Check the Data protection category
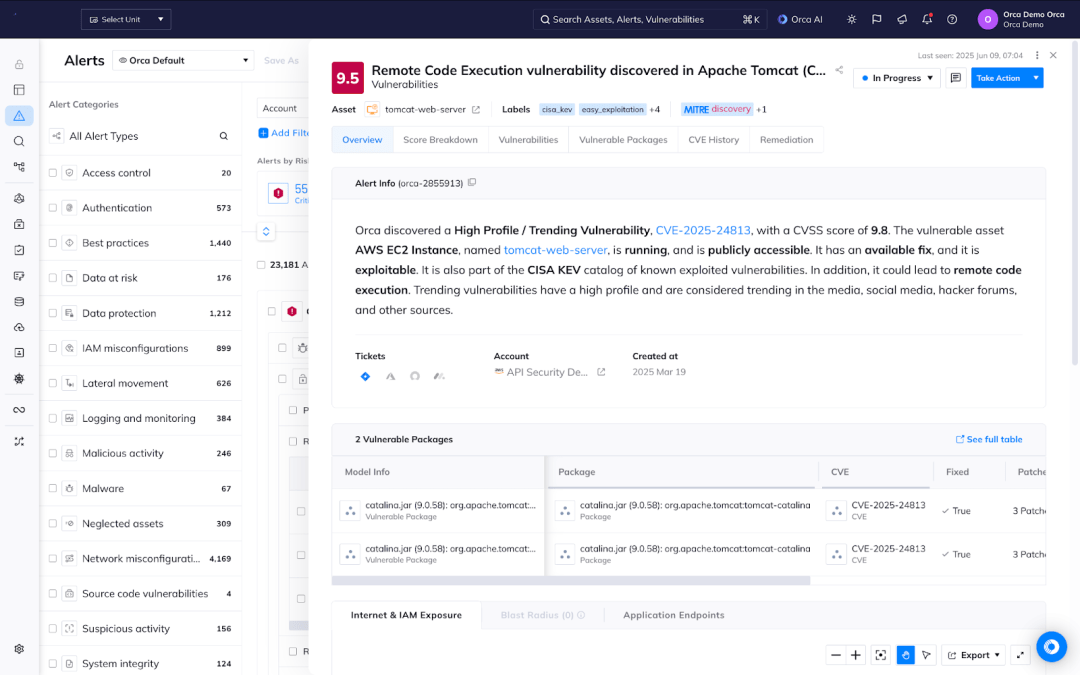 point(53,313)
